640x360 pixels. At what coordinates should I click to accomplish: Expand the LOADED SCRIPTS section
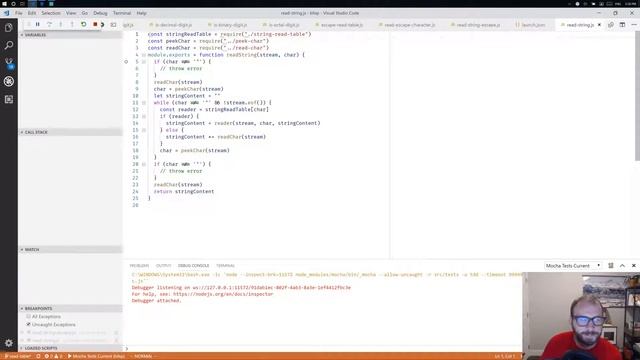pos(70,348)
